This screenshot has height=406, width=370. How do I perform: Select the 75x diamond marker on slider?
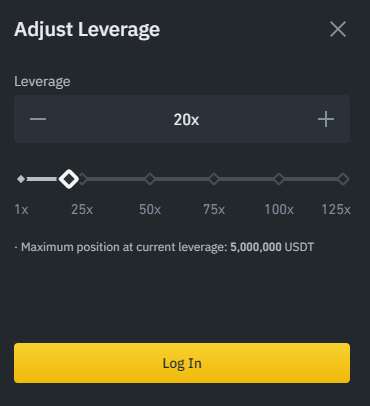pos(214,179)
